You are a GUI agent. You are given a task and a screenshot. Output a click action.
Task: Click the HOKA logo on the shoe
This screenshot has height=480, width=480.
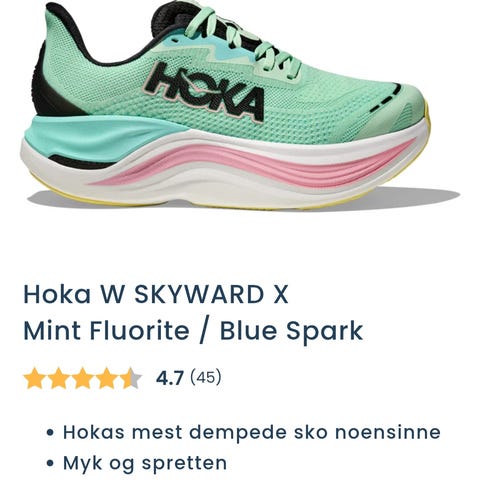[x=206, y=92]
